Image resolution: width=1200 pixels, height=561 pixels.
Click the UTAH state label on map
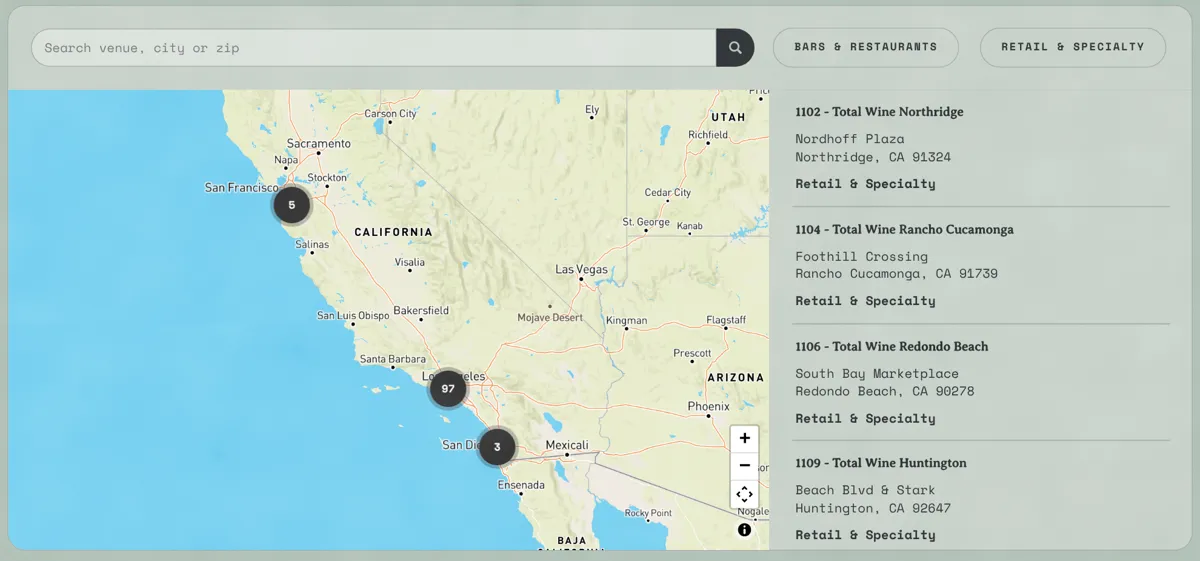coord(728,117)
